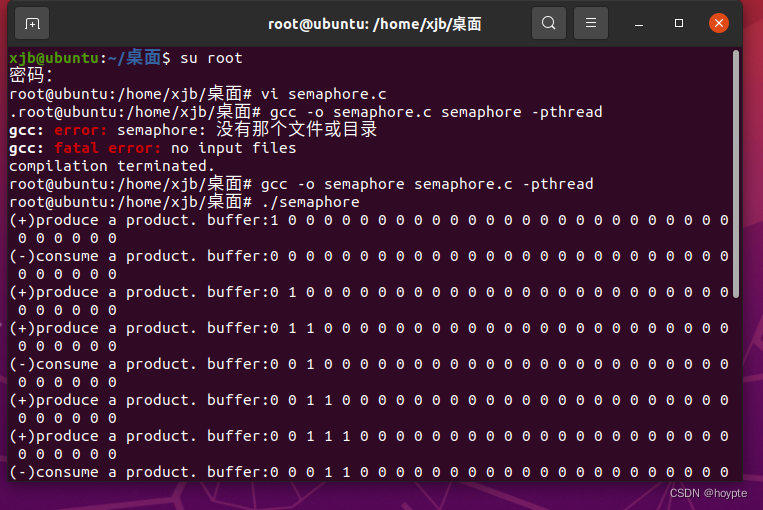Click the red 'error:' gcc message
Image resolution: width=763 pixels, height=510 pixels.
tap(80, 130)
